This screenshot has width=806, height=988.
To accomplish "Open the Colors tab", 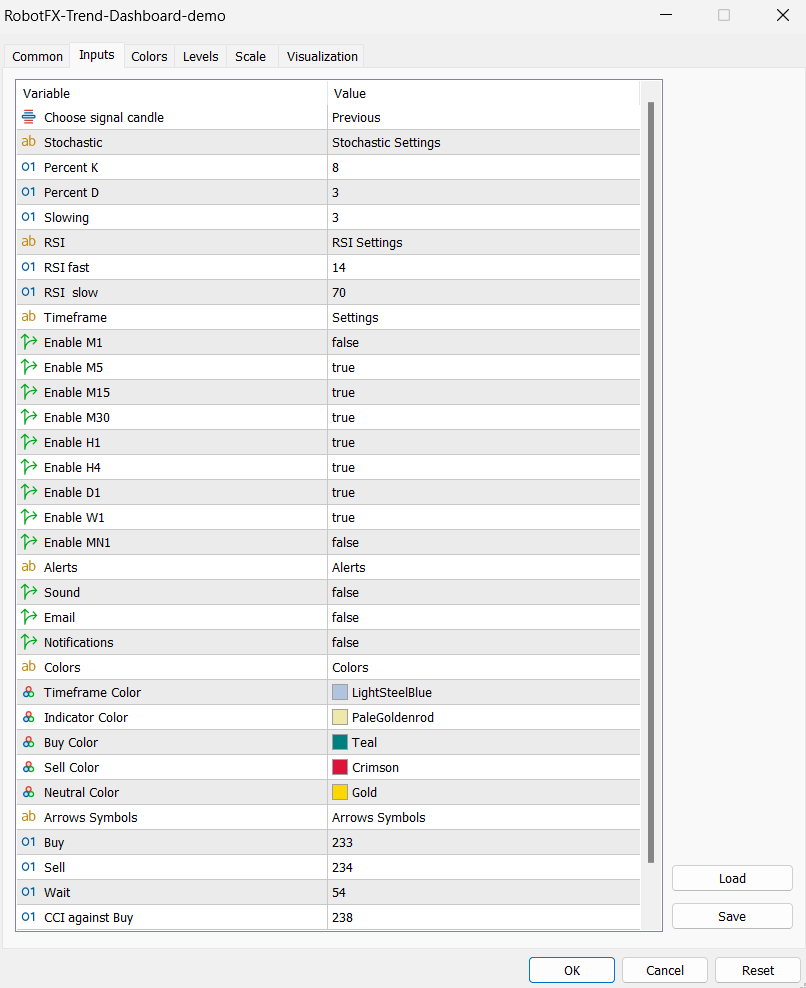I will 149,56.
